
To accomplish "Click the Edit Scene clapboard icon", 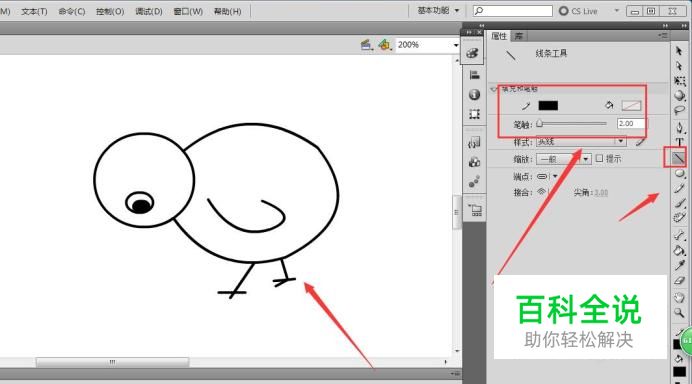I will [366, 45].
